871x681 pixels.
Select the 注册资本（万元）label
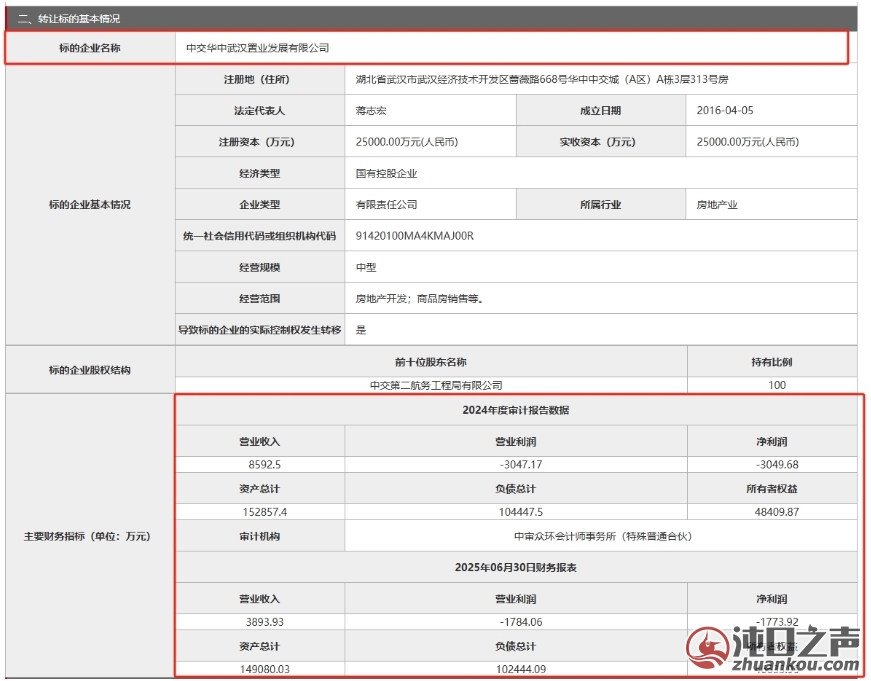[x=257, y=142]
